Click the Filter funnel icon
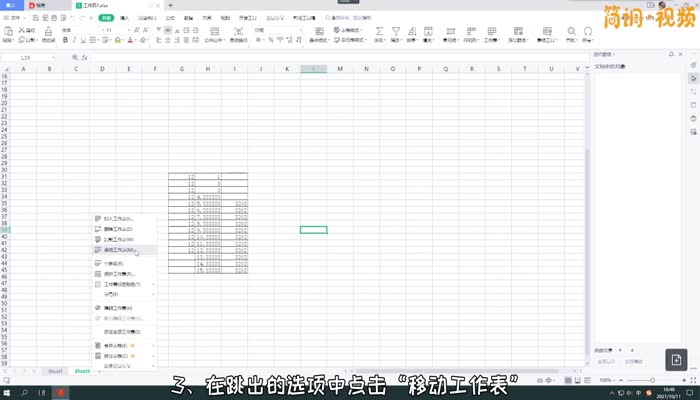 pos(396,31)
